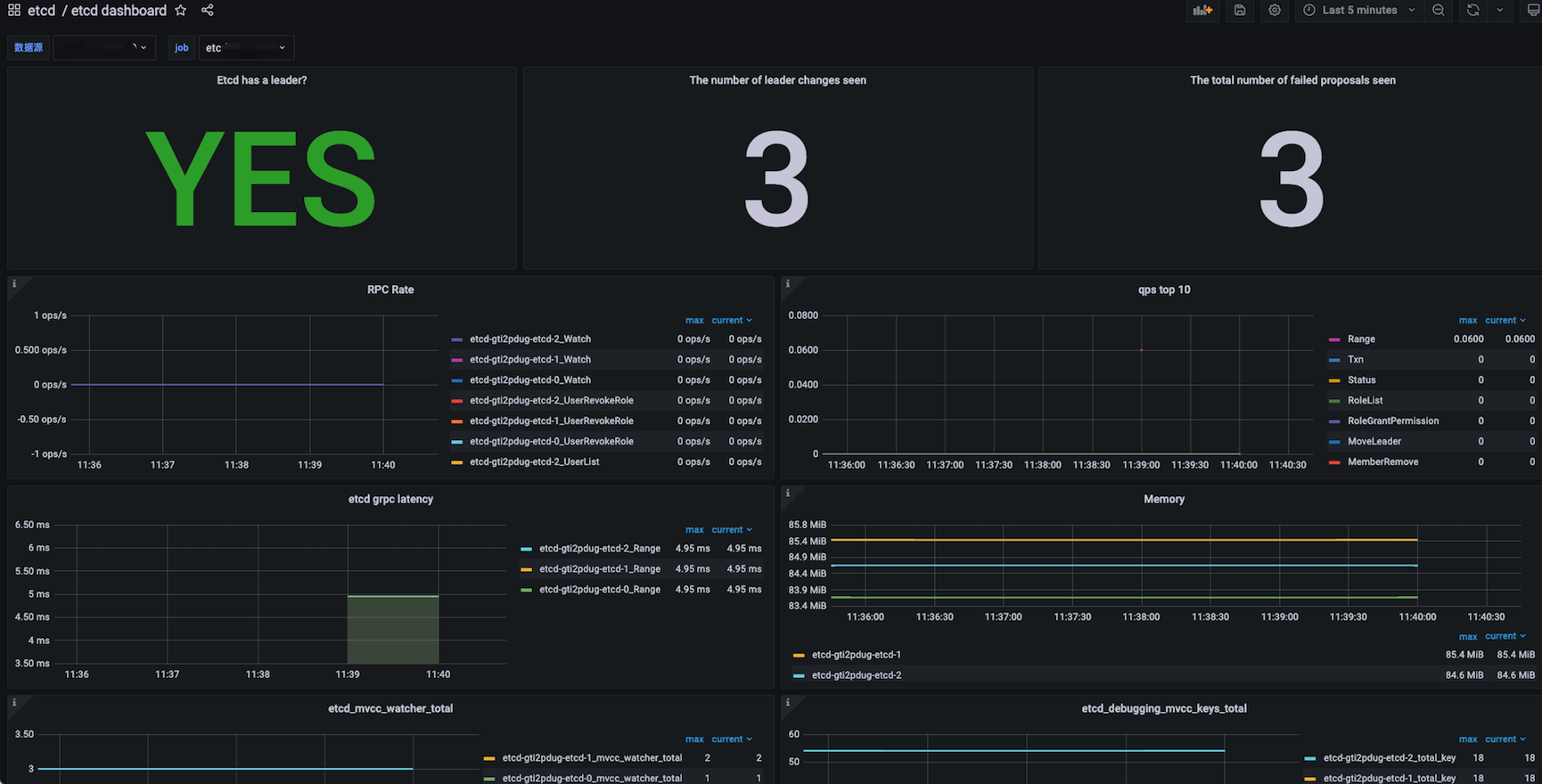Toggle MemberRemove series in qps legend
Image resolution: width=1542 pixels, height=784 pixels.
(x=1382, y=462)
